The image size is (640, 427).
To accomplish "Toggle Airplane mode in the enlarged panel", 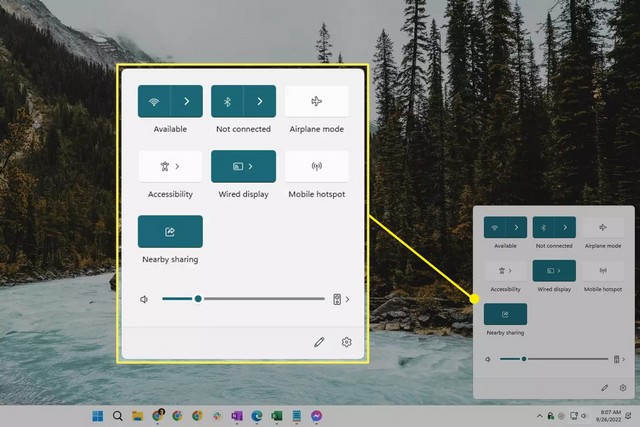I will pos(317,101).
